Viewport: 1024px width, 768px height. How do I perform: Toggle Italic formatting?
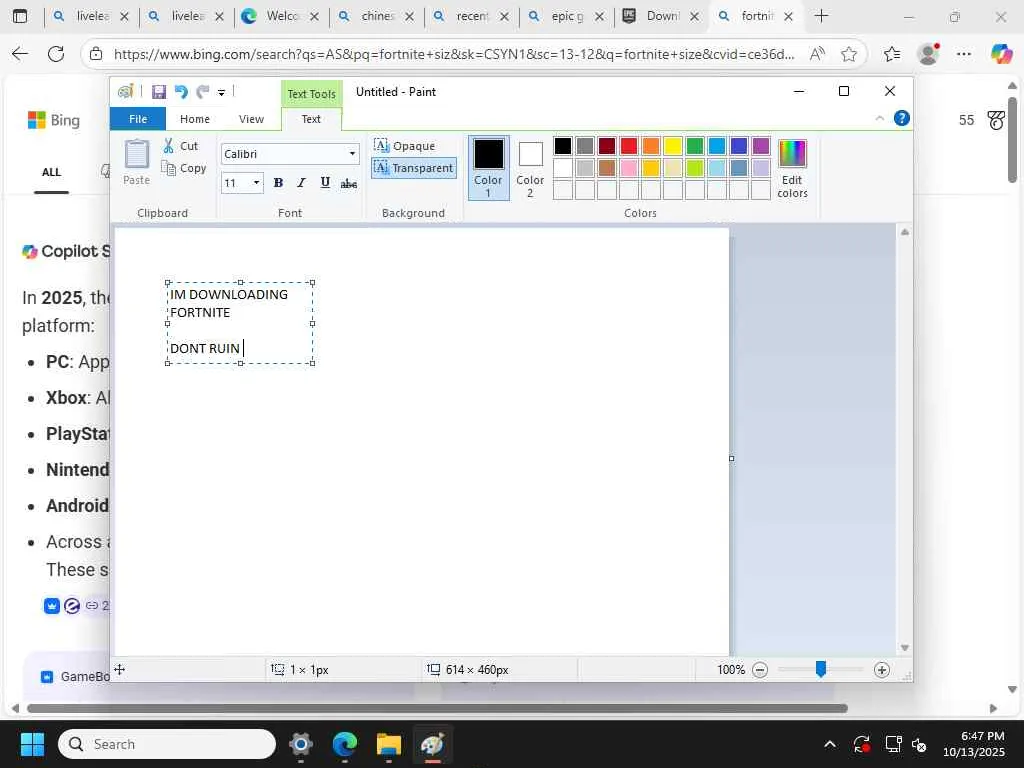(301, 183)
